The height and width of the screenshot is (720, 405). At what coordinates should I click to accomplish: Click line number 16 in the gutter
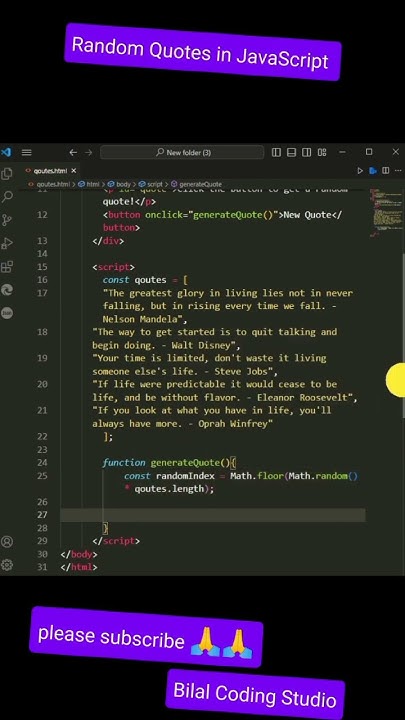[42, 280]
